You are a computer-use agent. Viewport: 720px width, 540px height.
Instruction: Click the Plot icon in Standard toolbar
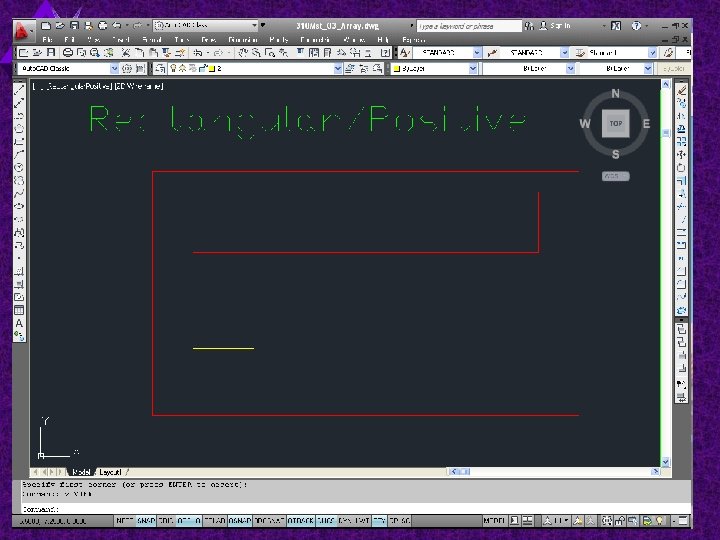pyautogui.click(x=68, y=53)
